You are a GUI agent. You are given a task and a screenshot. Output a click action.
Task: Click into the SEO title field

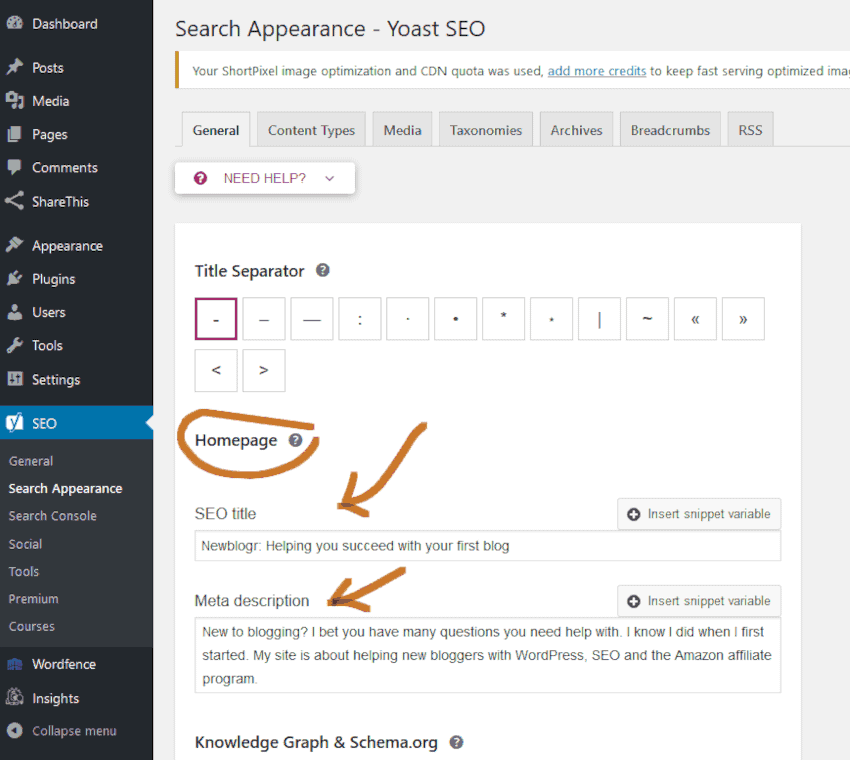[487, 546]
